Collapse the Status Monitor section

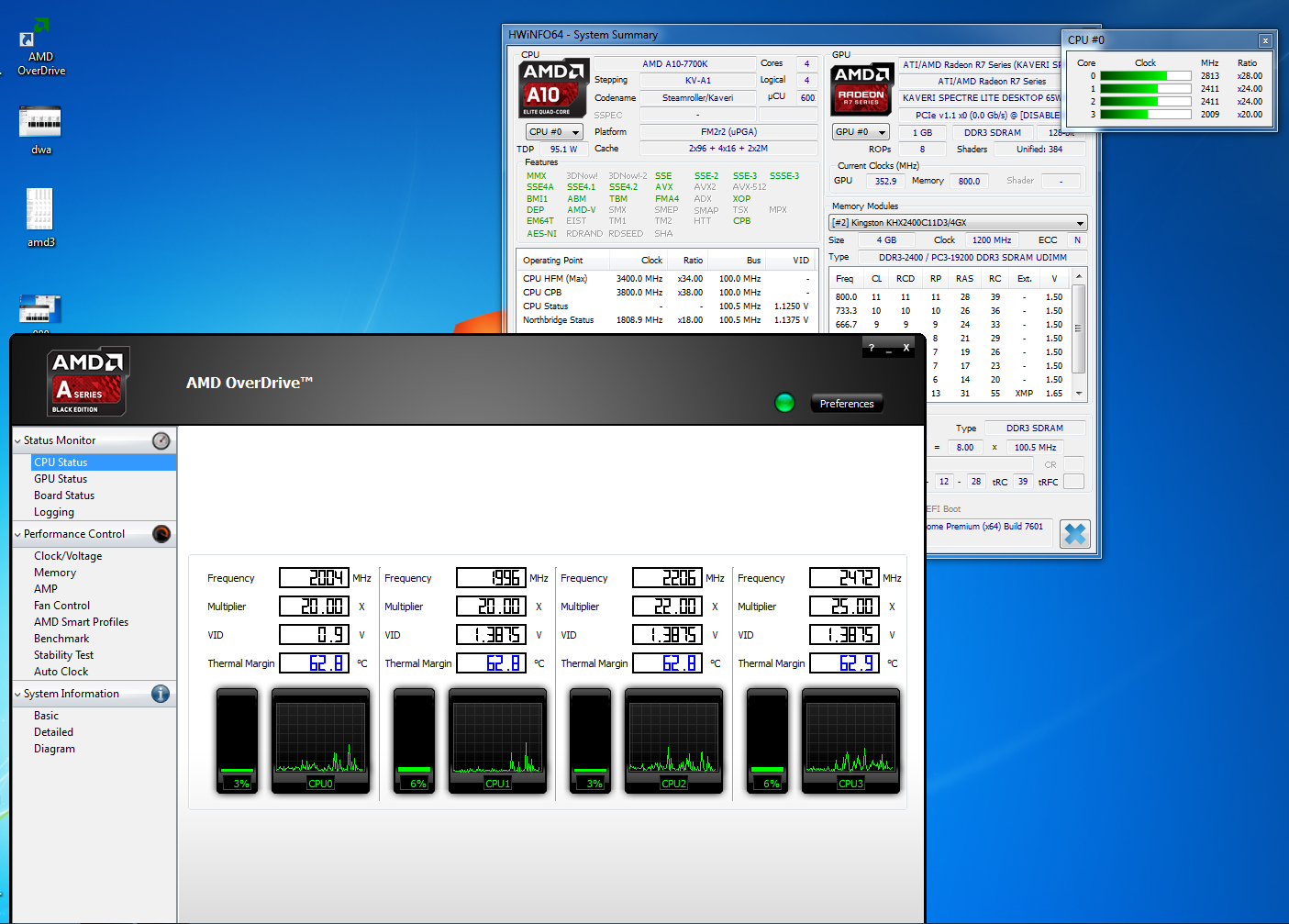click(17, 440)
